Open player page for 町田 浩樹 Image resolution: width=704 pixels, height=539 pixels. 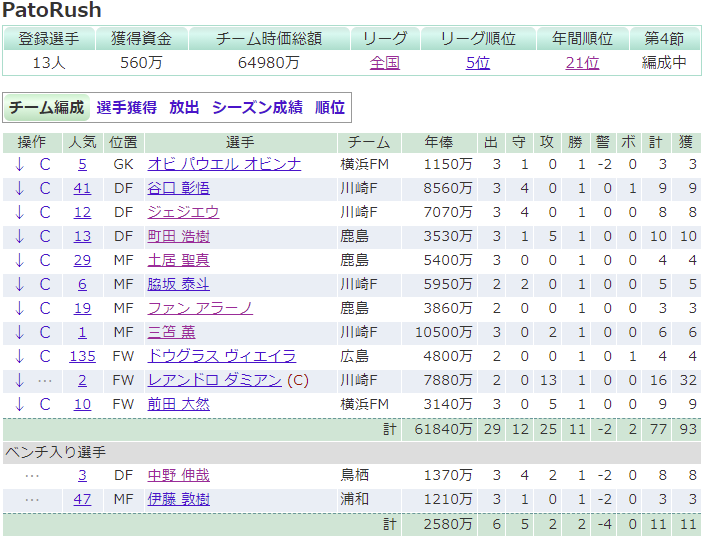click(178, 236)
